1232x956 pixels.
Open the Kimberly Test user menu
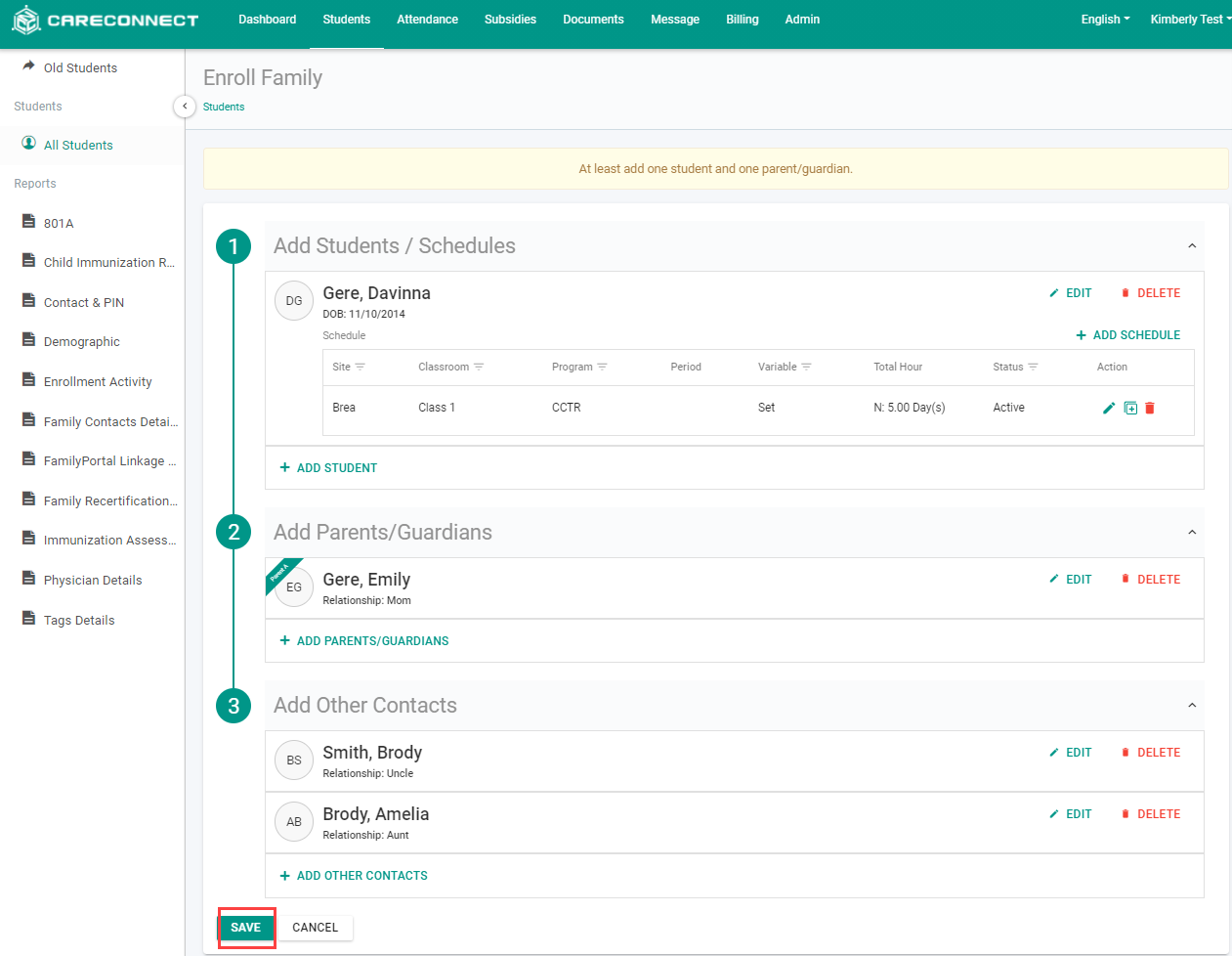[1189, 20]
